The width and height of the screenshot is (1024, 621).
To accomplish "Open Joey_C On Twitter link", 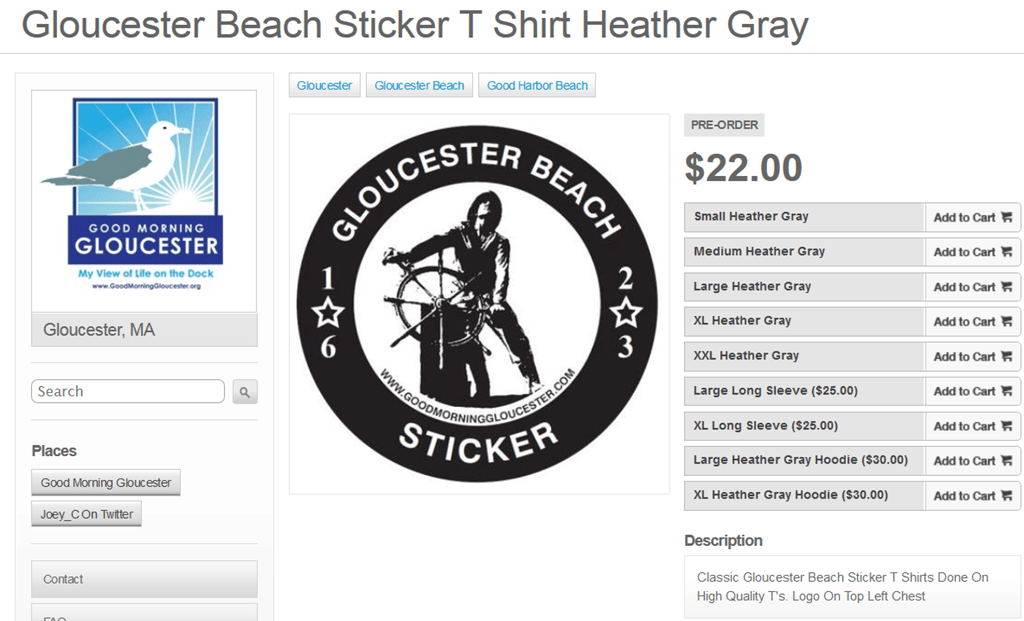I will click(86, 514).
